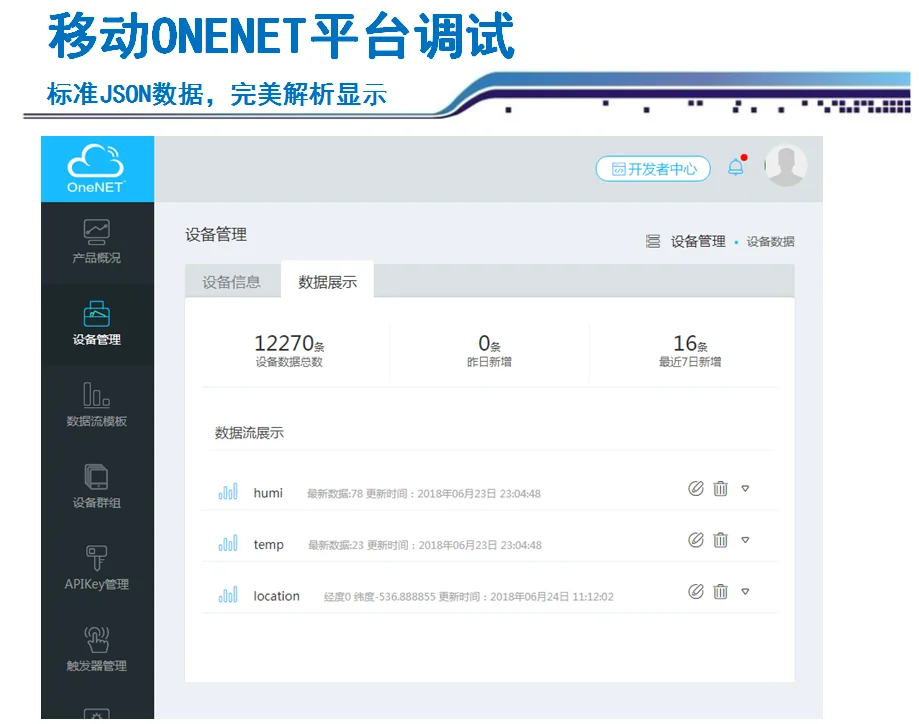Open the user avatar profile
919x724 pixels.
(786, 166)
